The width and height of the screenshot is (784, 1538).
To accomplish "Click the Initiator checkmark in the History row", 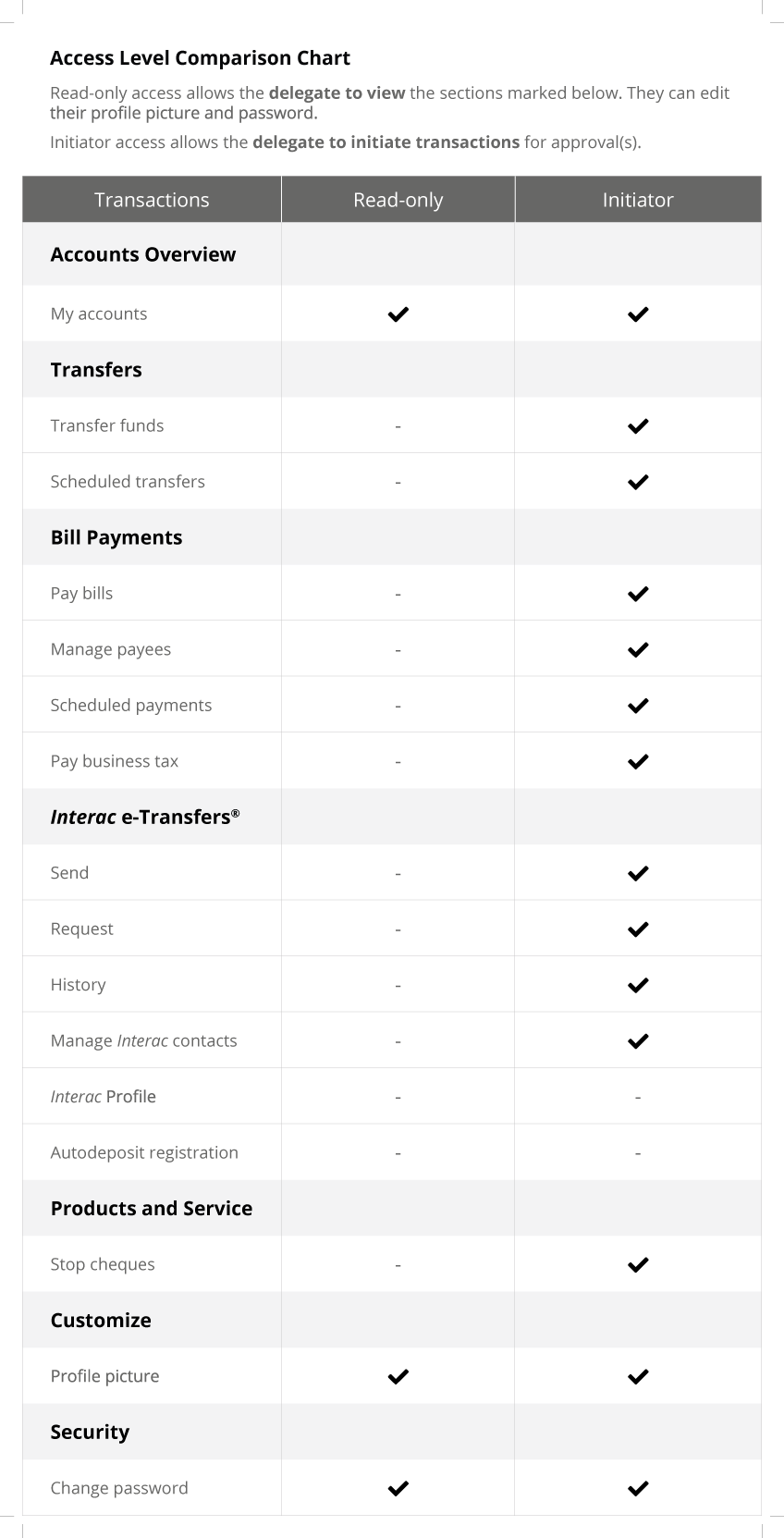I will click(x=638, y=985).
